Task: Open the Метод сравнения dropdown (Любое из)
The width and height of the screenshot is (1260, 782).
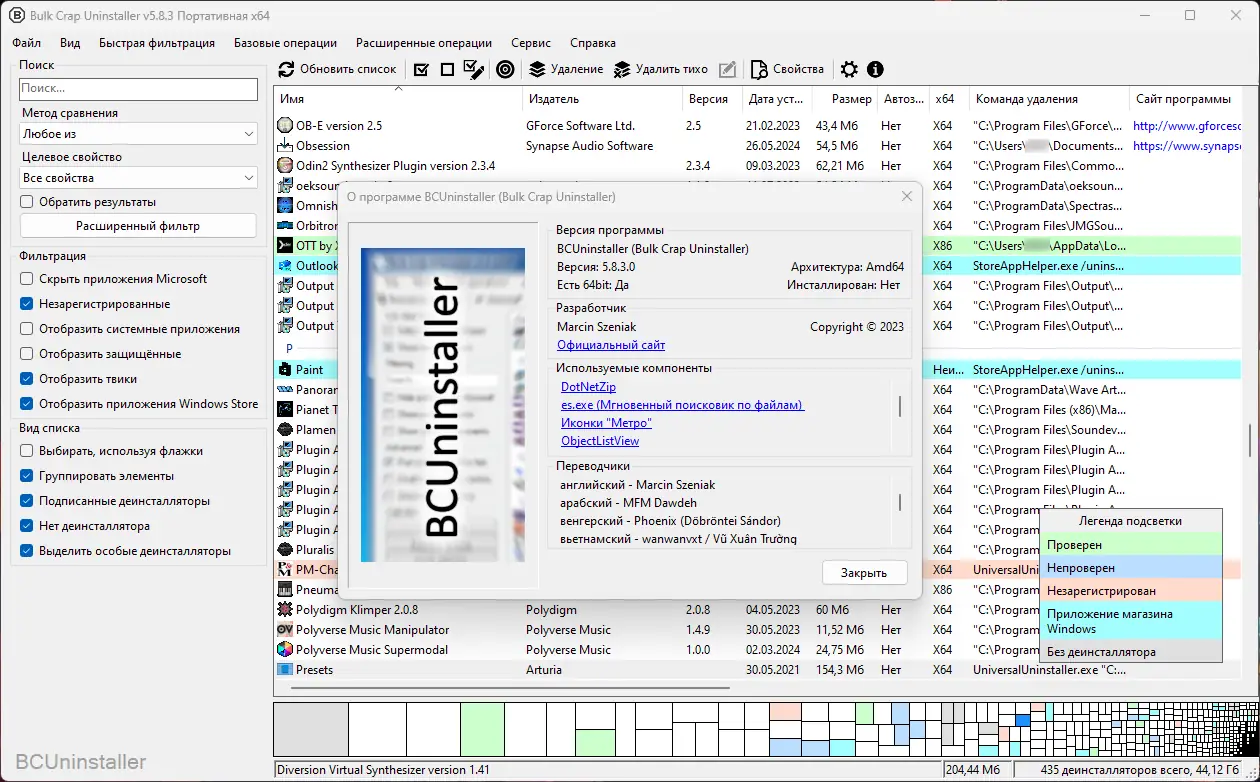Action: [x=138, y=134]
